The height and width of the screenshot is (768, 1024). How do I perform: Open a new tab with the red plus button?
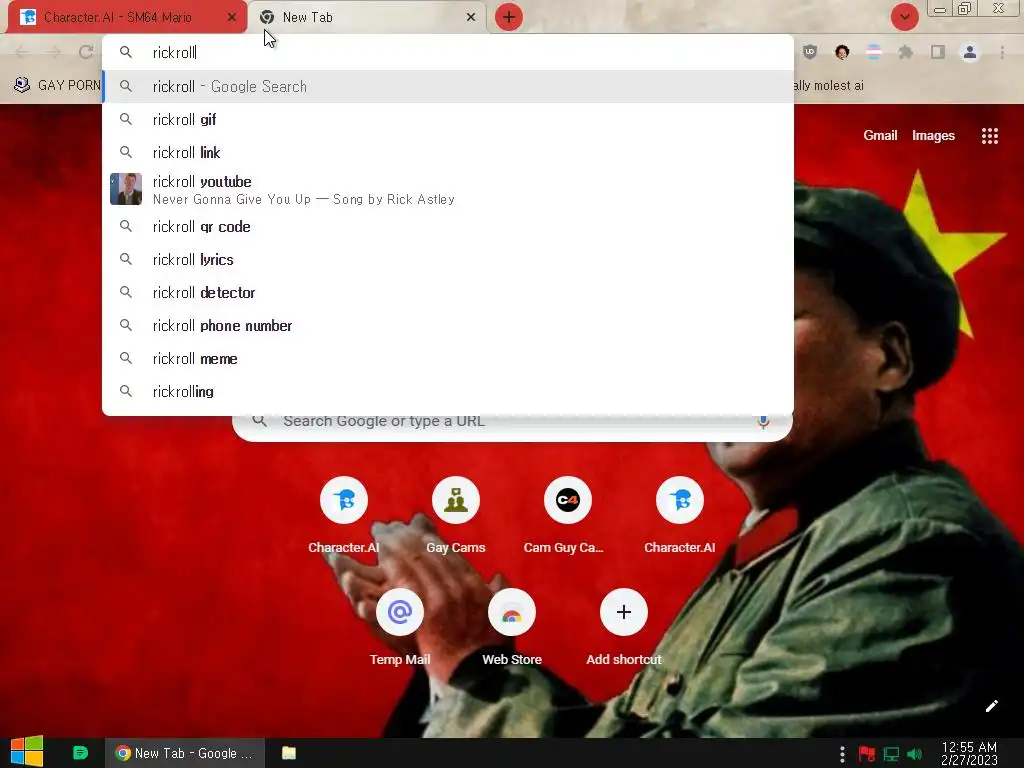[x=509, y=17]
